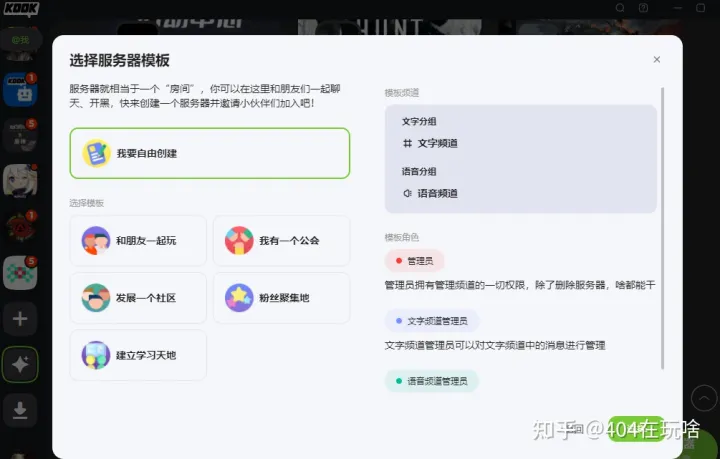Click the 文字分组 group heading
Screen dimensions: 720x459
coord(419,122)
